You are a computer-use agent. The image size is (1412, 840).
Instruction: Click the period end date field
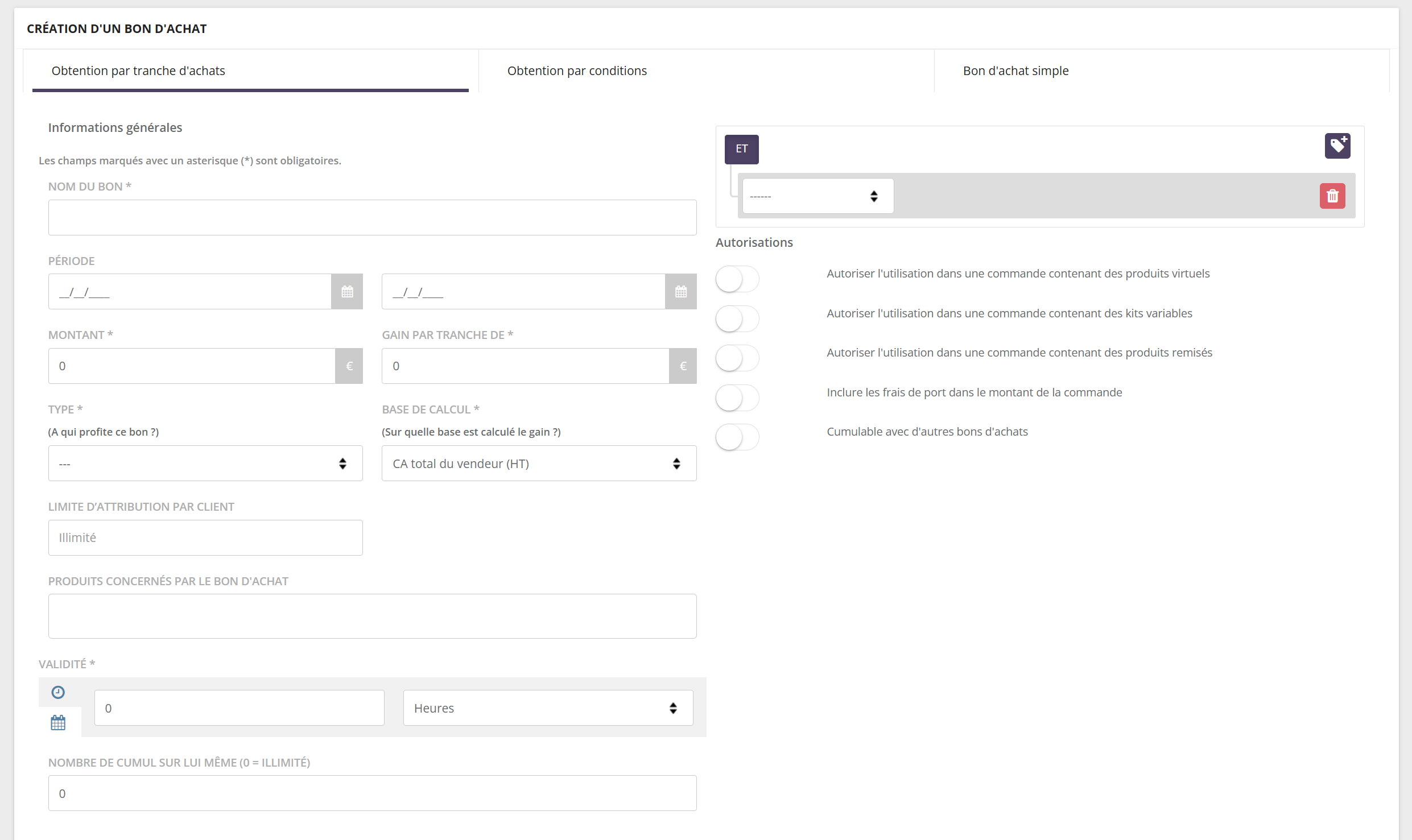[x=523, y=292]
